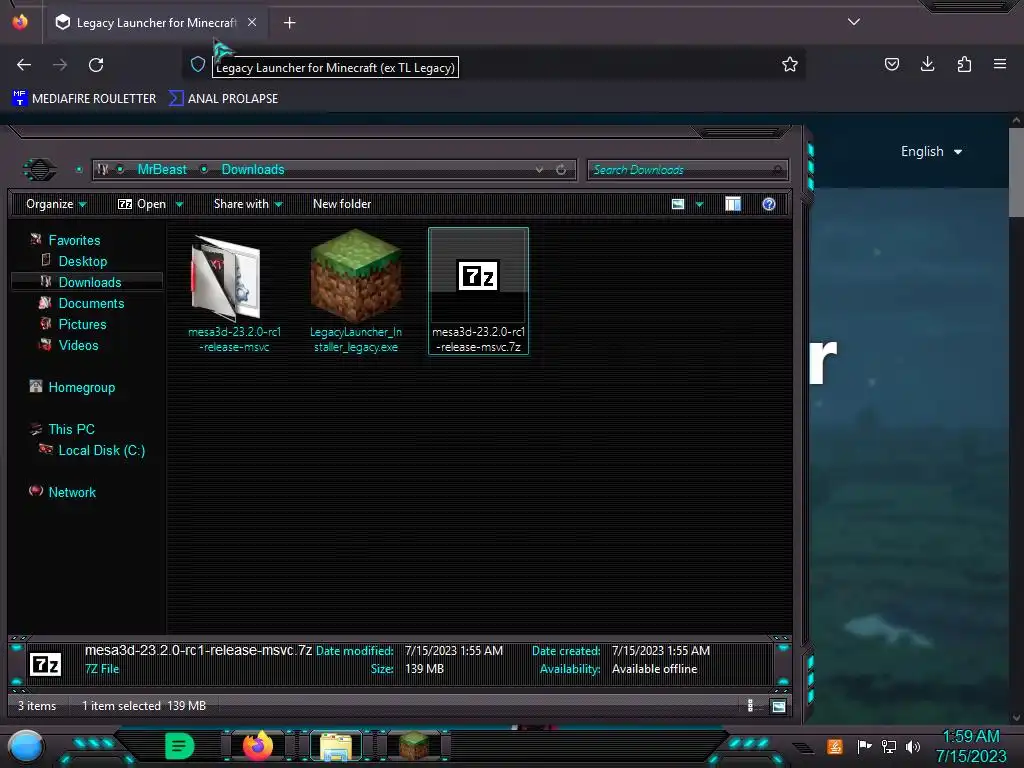1024x768 pixels.
Task: Select This PC in navigation pane
Action: coord(71,429)
